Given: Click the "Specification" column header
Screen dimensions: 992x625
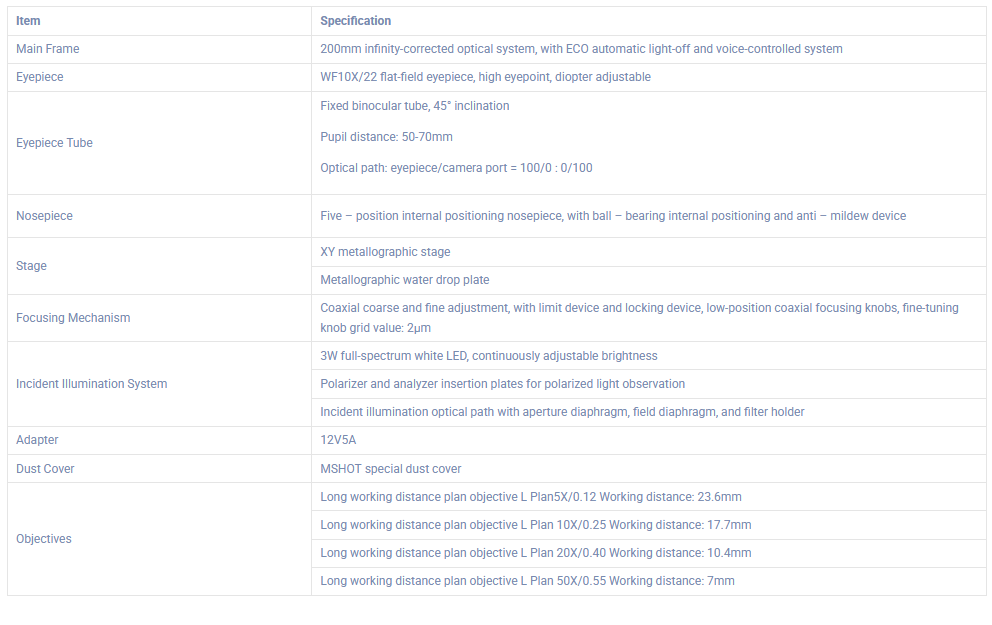Looking at the screenshot, I should [355, 21].
